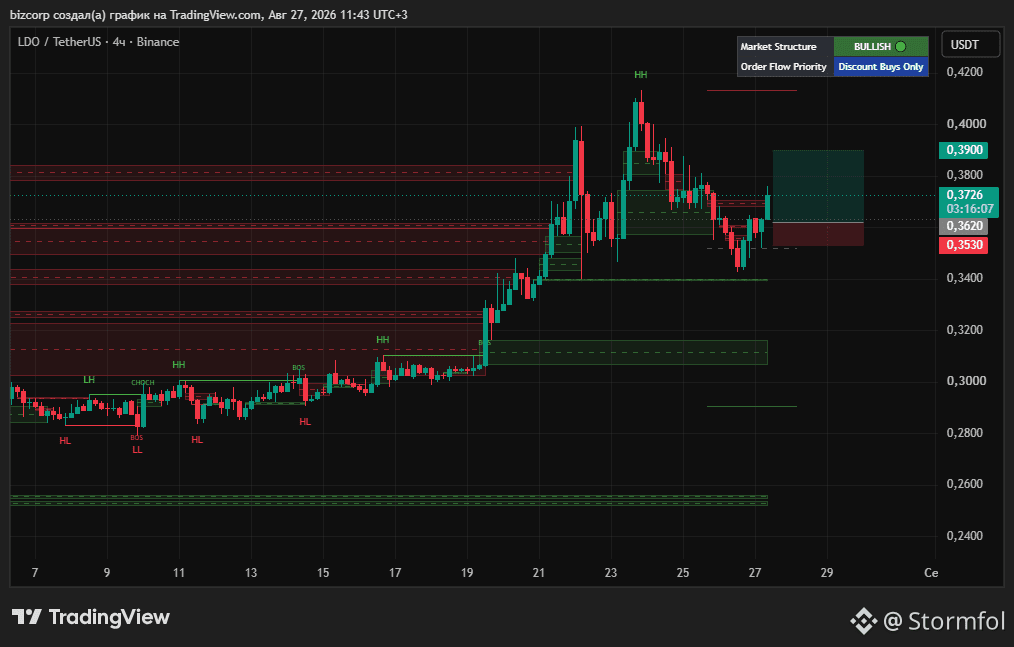Click date 9 on the time axis
Image resolution: width=1014 pixels, height=647 pixels.
107,573
